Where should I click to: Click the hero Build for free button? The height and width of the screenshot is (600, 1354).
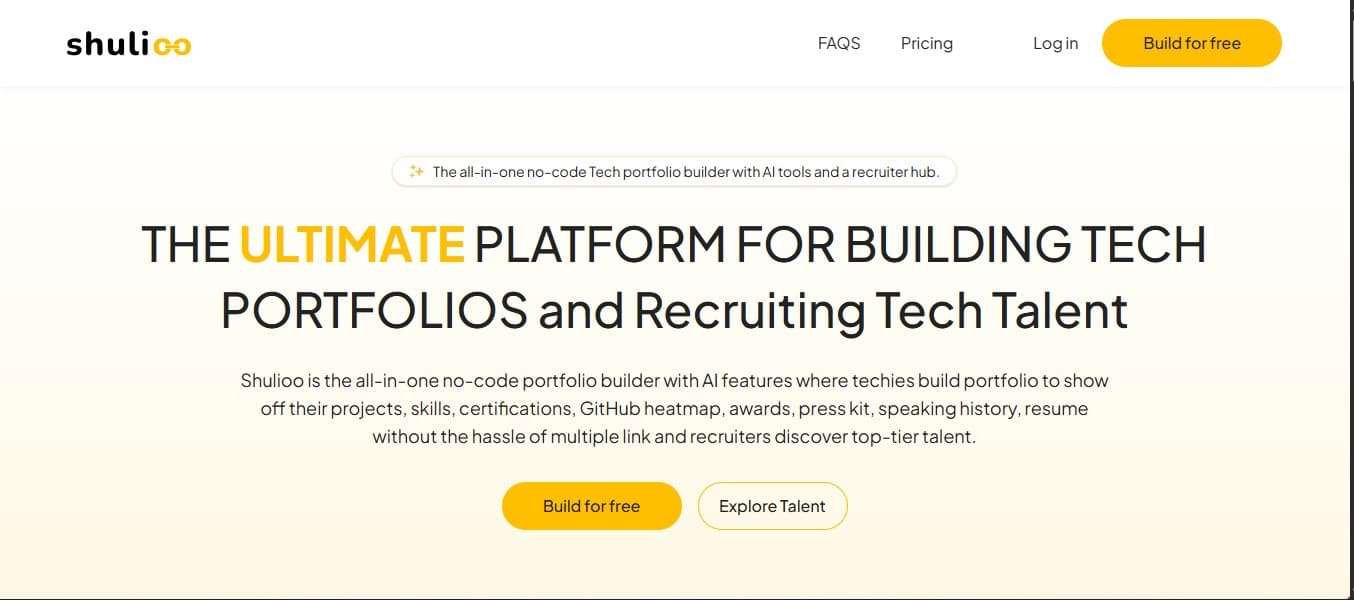592,506
